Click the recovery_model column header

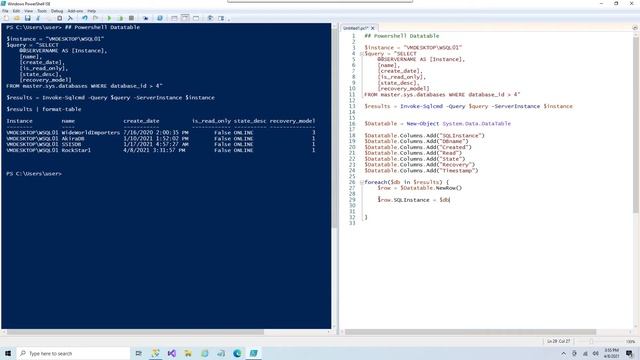tap(292, 121)
